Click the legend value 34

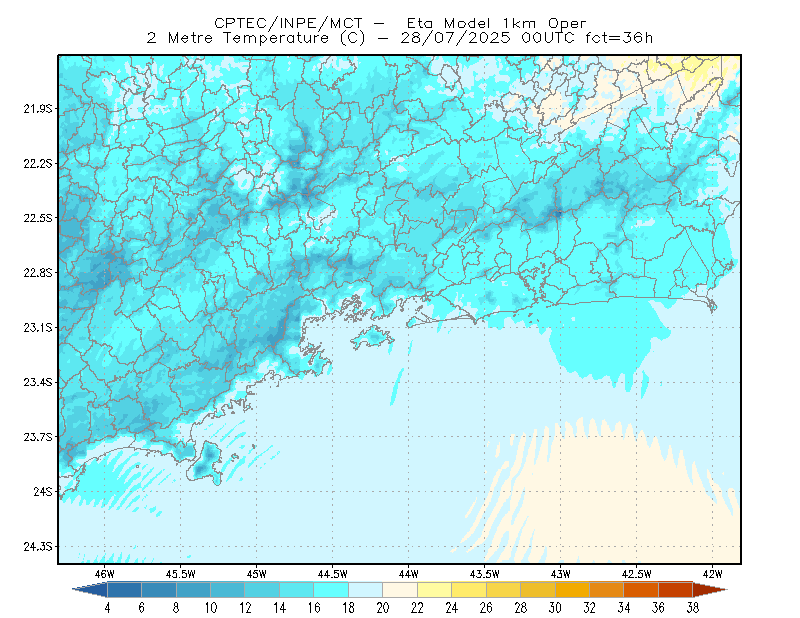pos(624,608)
